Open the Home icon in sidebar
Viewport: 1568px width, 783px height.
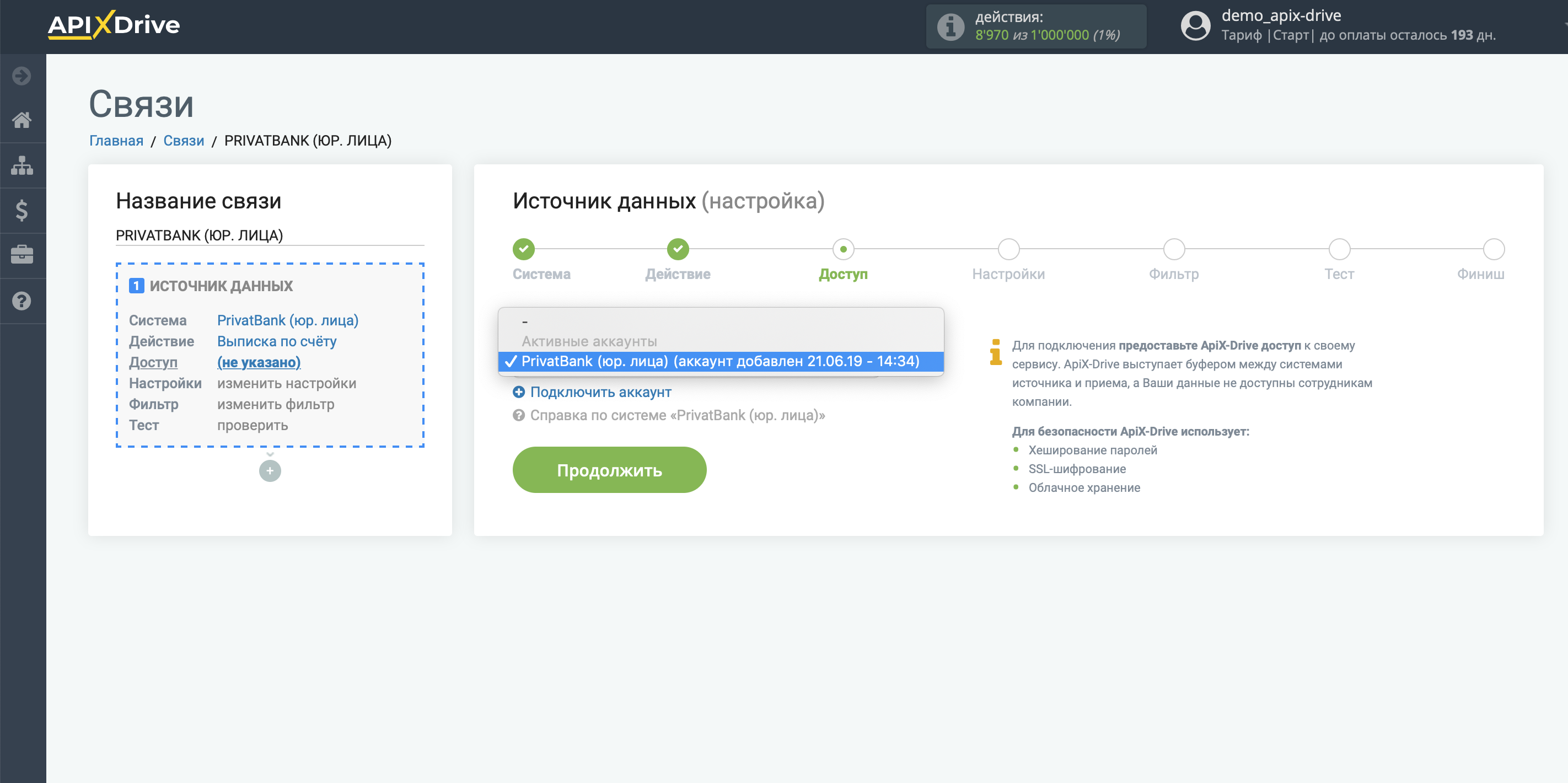[x=22, y=120]
